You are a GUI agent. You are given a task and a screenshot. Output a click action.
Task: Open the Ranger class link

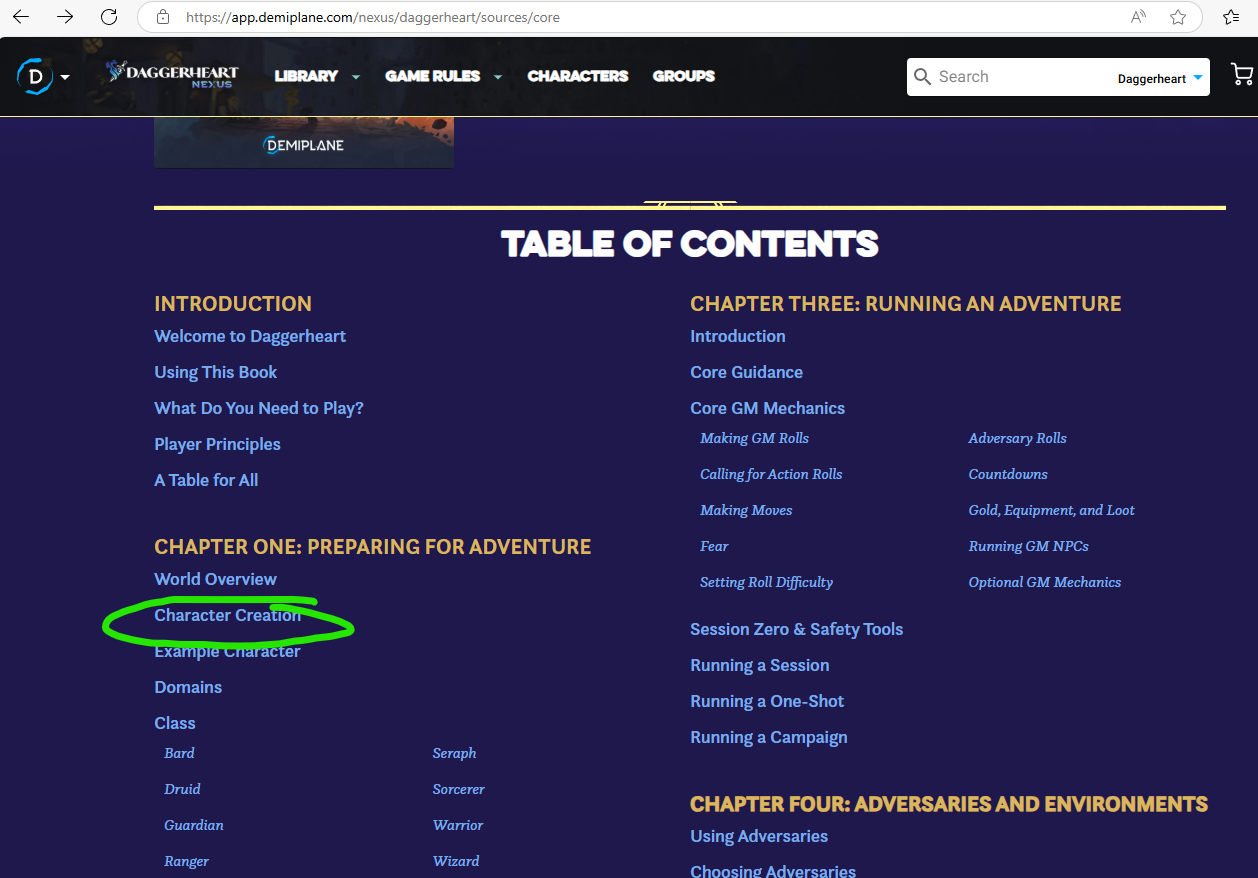click(x=187, y=861)
